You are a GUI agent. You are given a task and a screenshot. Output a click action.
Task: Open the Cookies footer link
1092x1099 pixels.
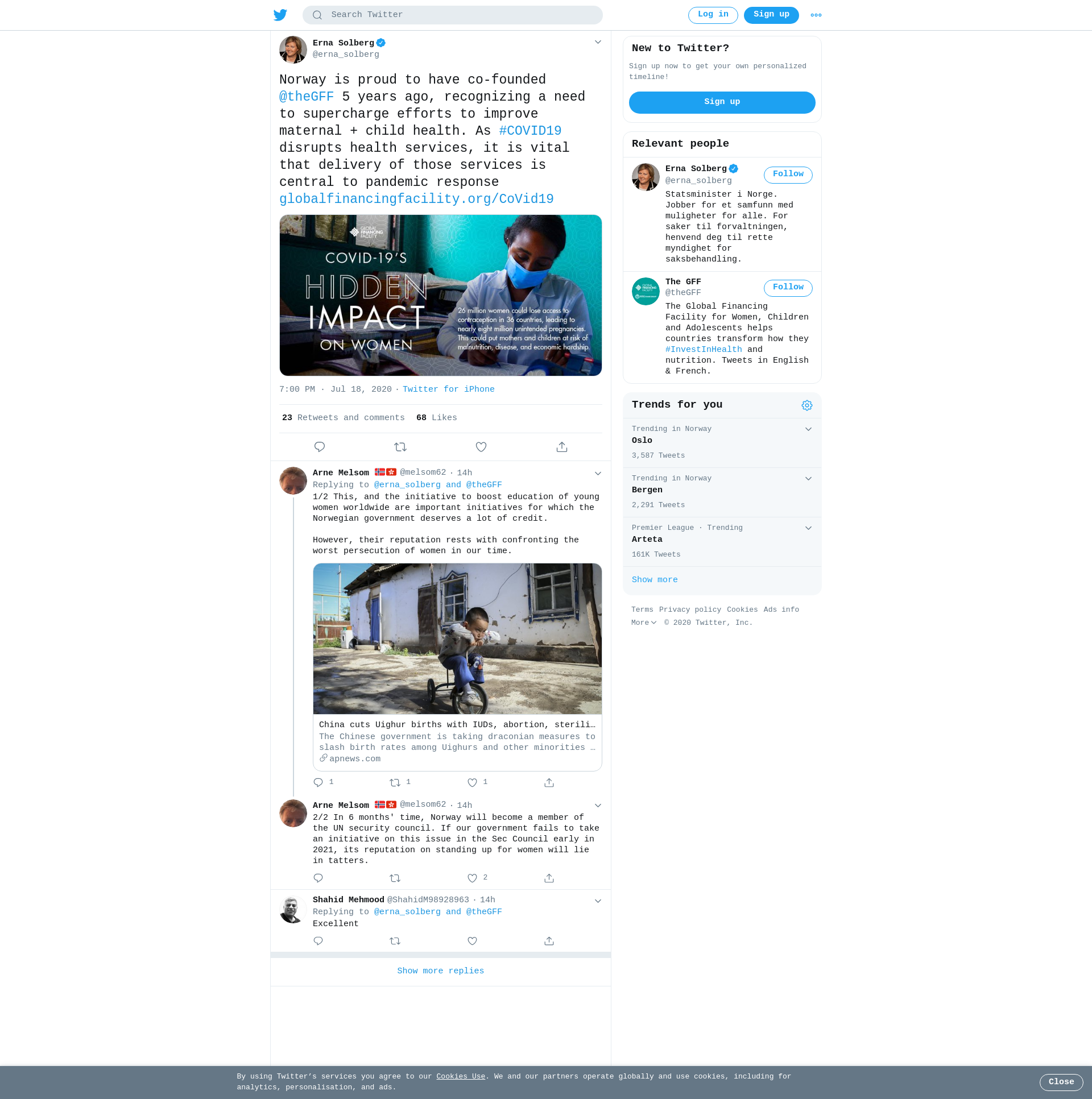click(x=742, y=610)
